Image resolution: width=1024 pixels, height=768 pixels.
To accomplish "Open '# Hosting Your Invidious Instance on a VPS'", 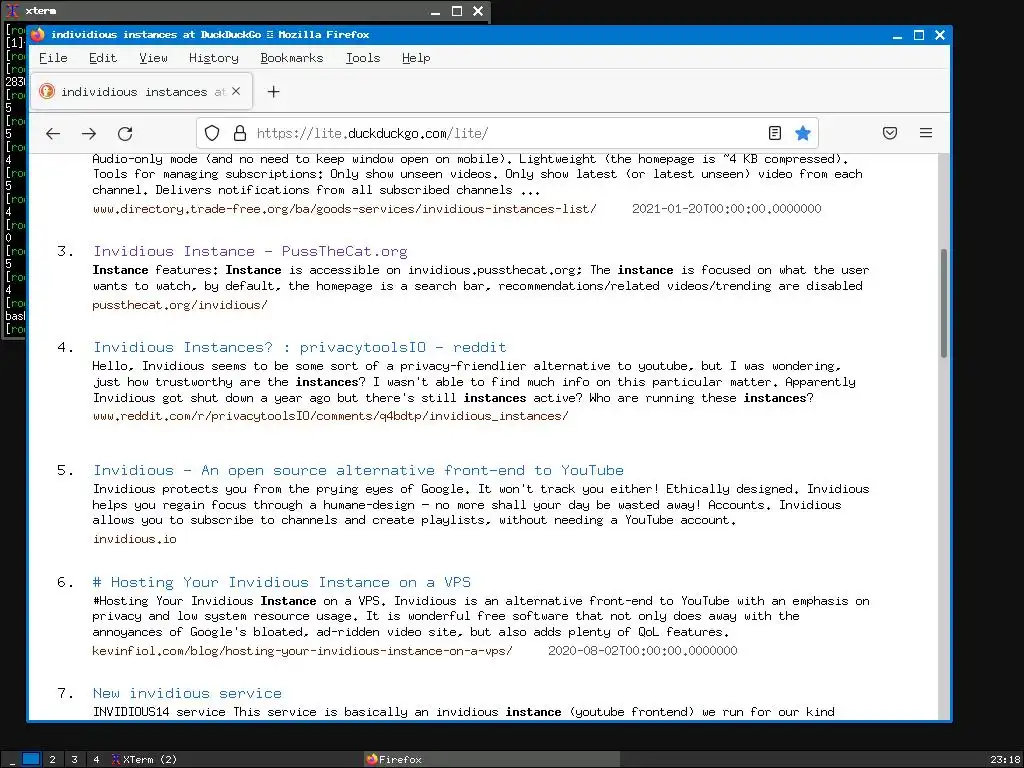I will tap(282, 583).
